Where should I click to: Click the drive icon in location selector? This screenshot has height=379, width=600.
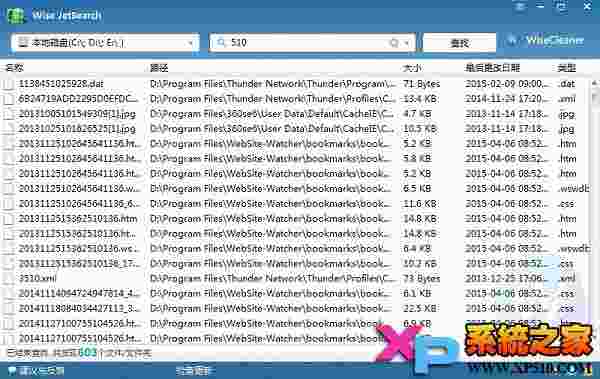(23, 42)
